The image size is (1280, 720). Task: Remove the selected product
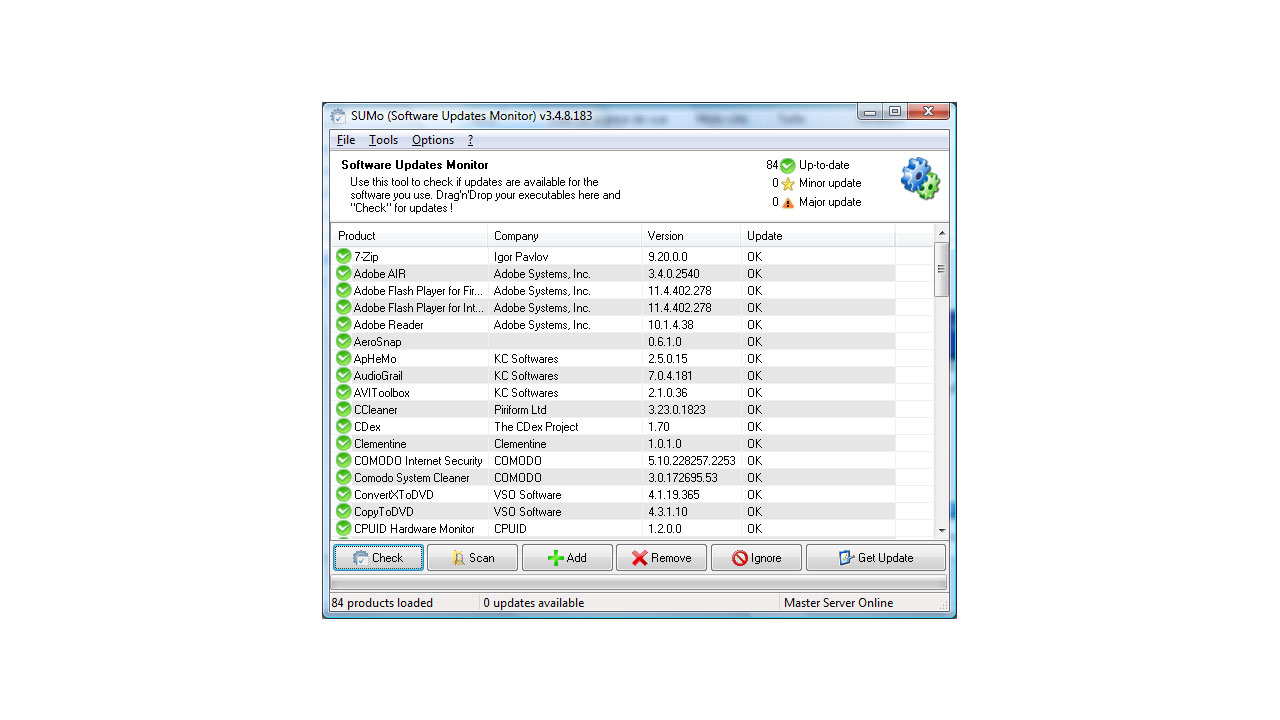pyautogui.click(x=661, y=558)
